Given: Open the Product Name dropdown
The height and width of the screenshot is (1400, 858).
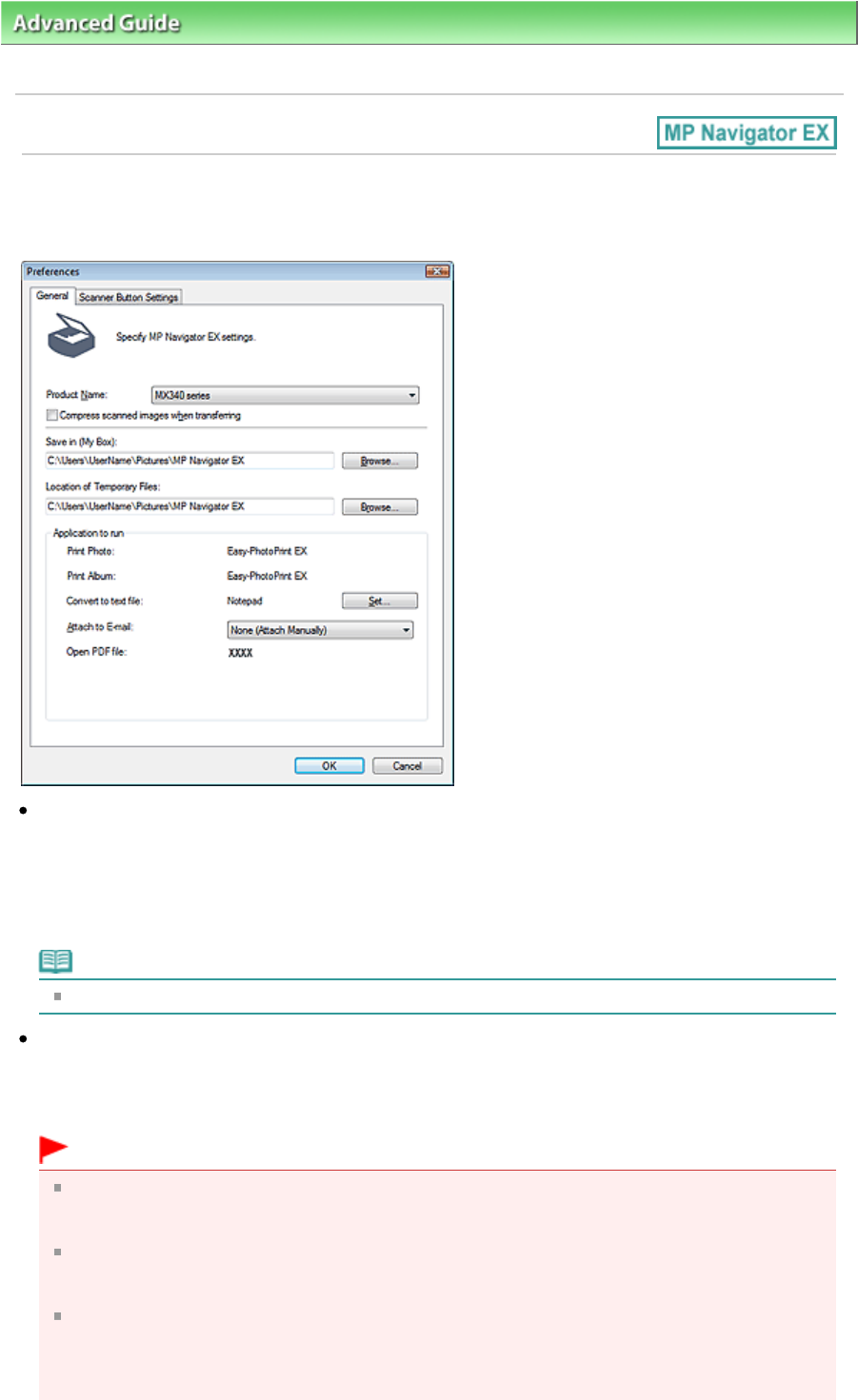Looking at the screenshot, I should click(x=285, y=395).
